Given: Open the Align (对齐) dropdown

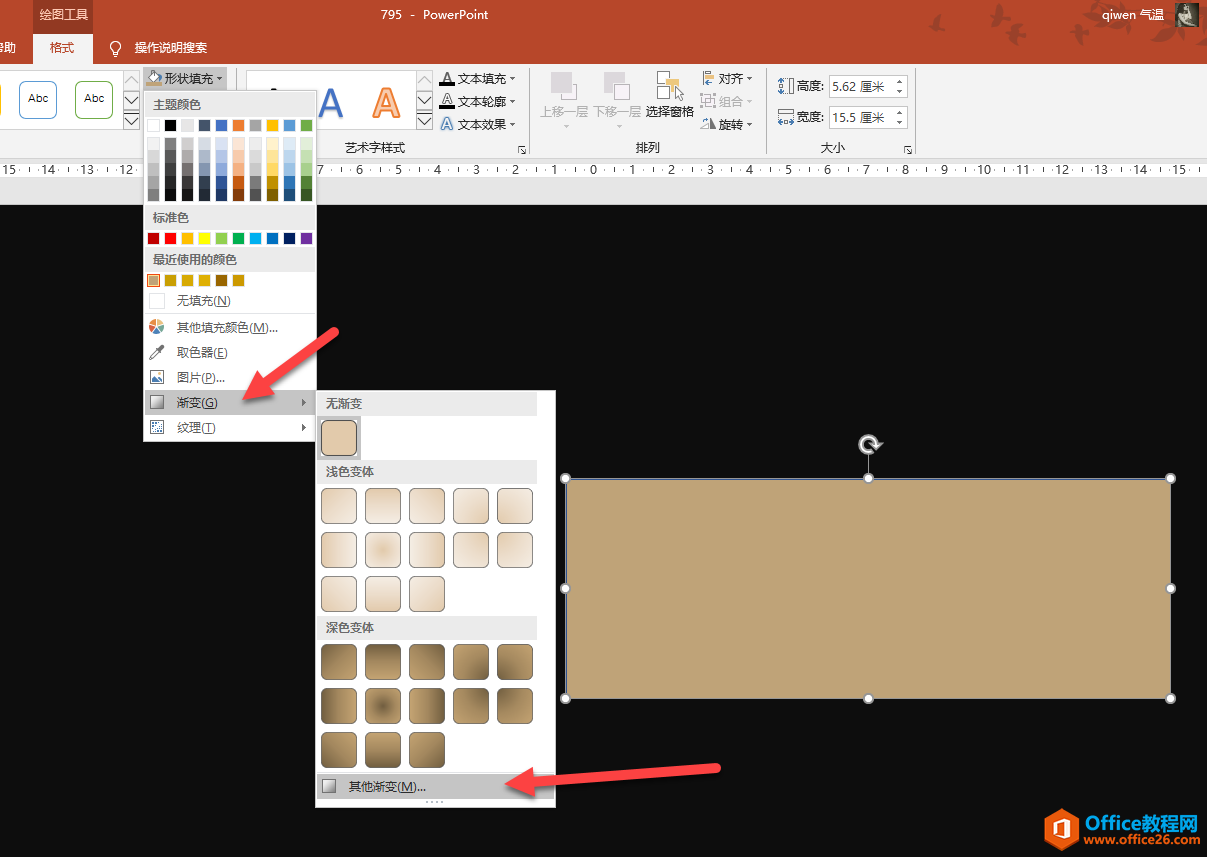Looking at the screenshot, I should click(728, 78).
